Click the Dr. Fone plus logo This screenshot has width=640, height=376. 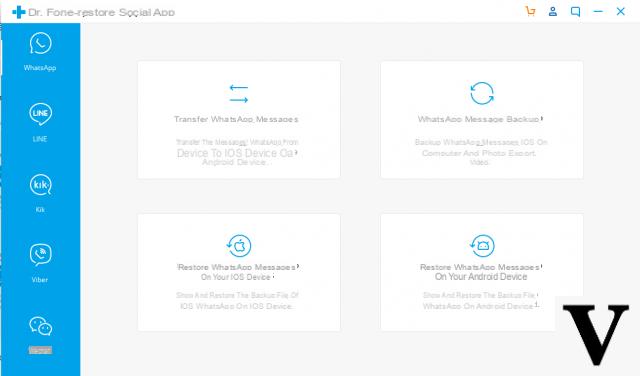19,12
